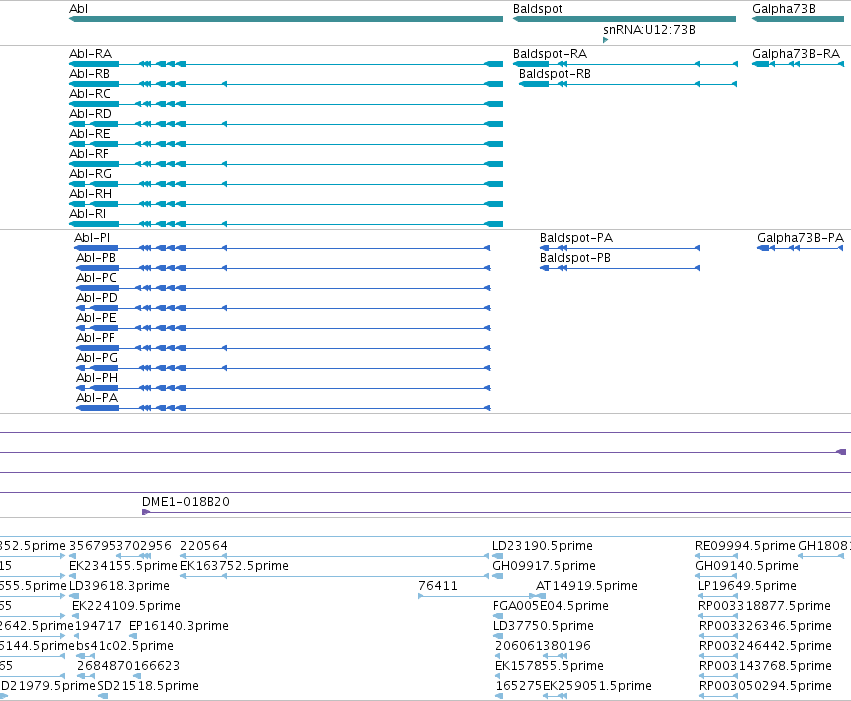Open the RE09994.5prime EST label
Image resolution: width=851 pixels, height=701 pixels.
point(745,546)
